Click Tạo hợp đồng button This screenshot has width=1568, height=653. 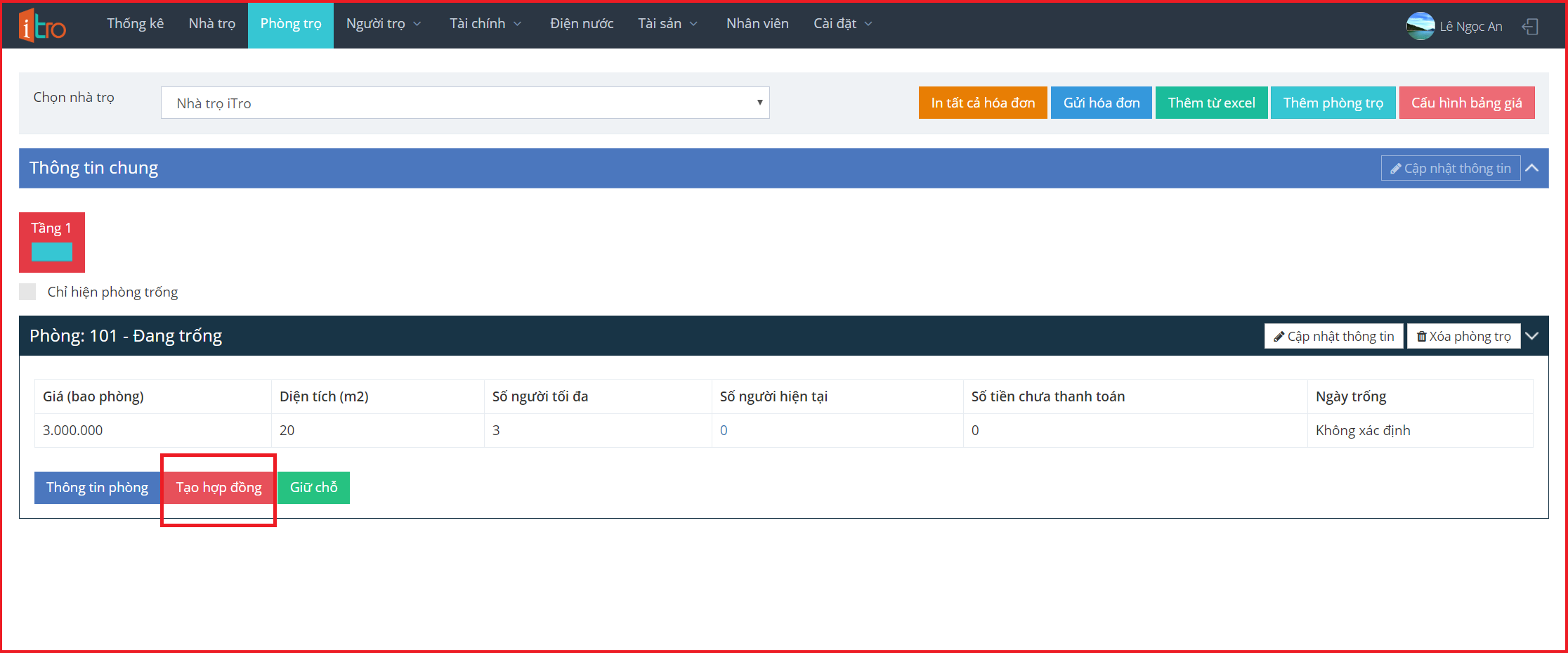[218, 487]
